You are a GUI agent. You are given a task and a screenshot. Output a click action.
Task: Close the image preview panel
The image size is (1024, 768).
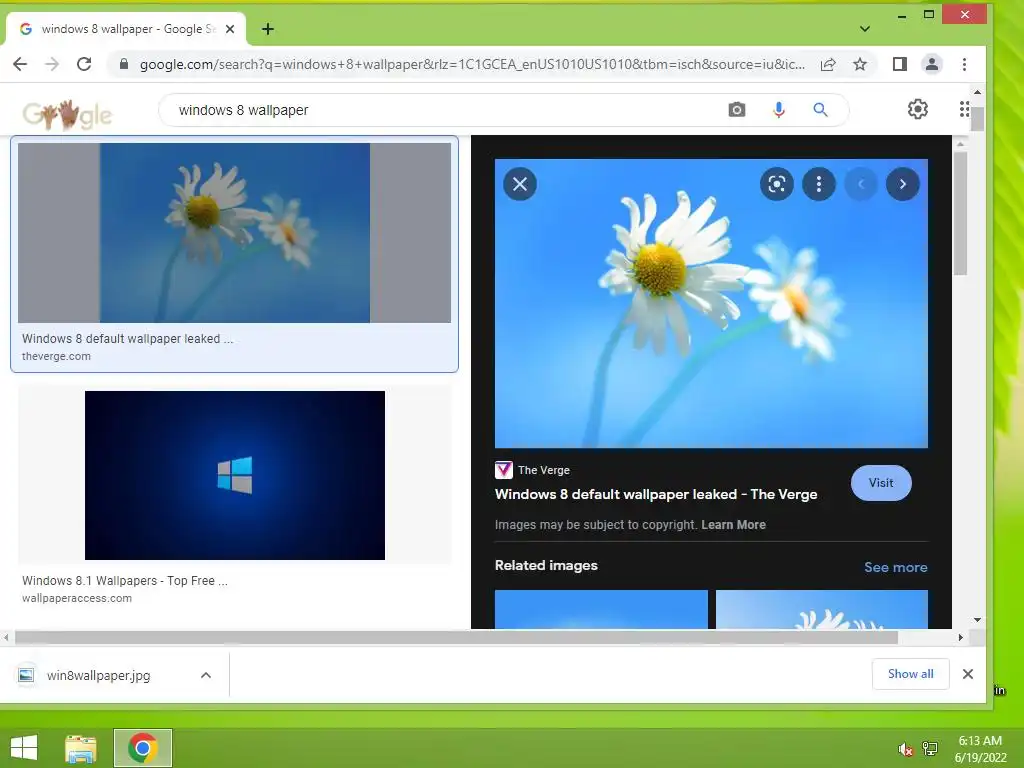(x=520, y=184)
